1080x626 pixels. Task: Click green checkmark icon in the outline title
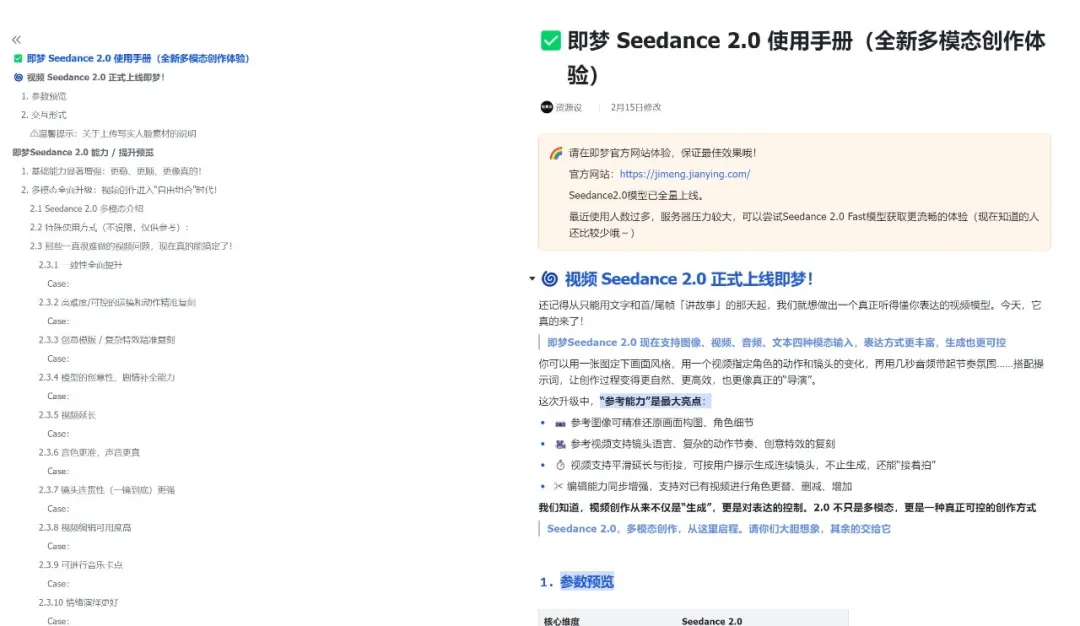click(18, 58)
